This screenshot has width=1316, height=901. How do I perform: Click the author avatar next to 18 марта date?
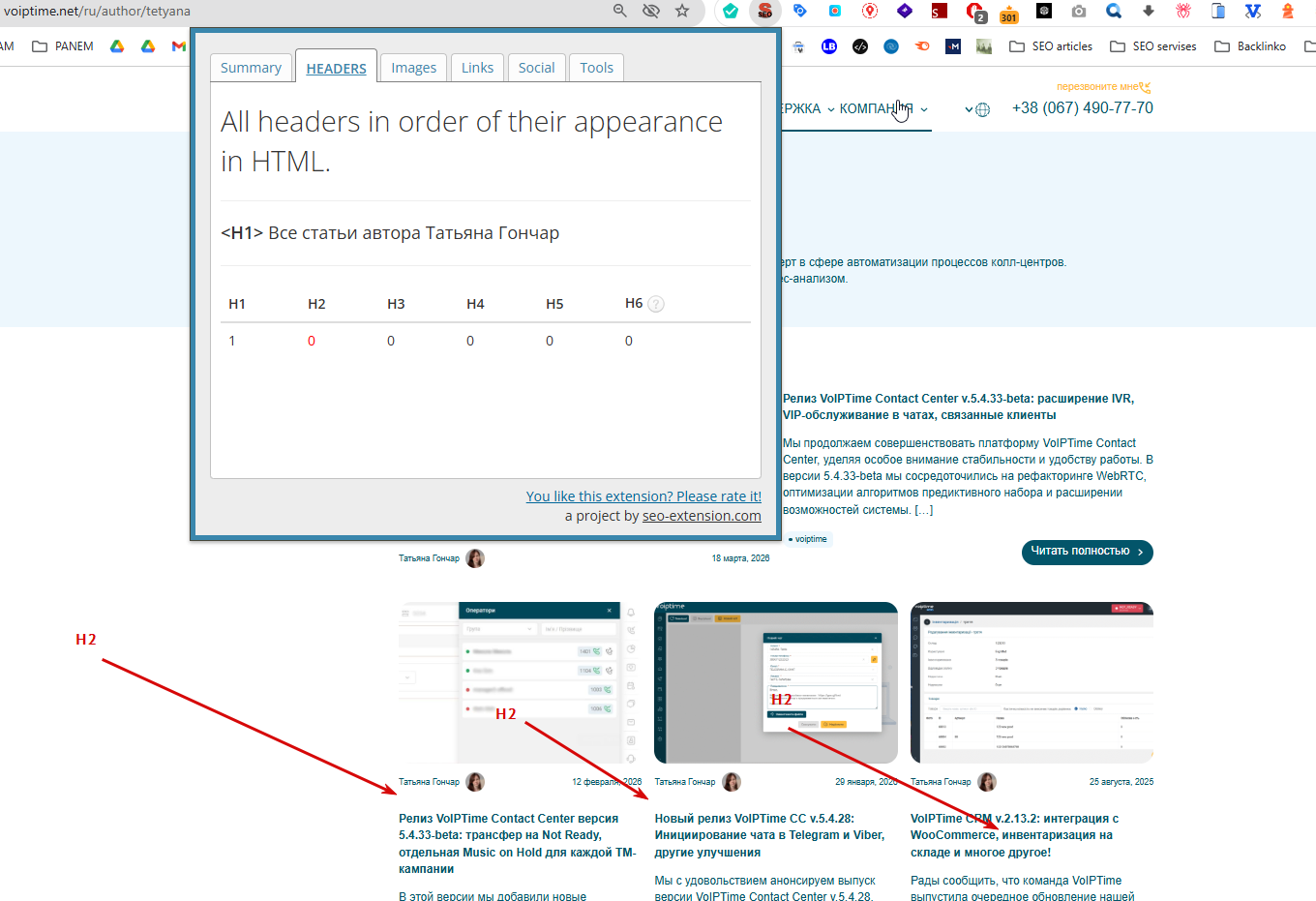(x=475, y=558)
